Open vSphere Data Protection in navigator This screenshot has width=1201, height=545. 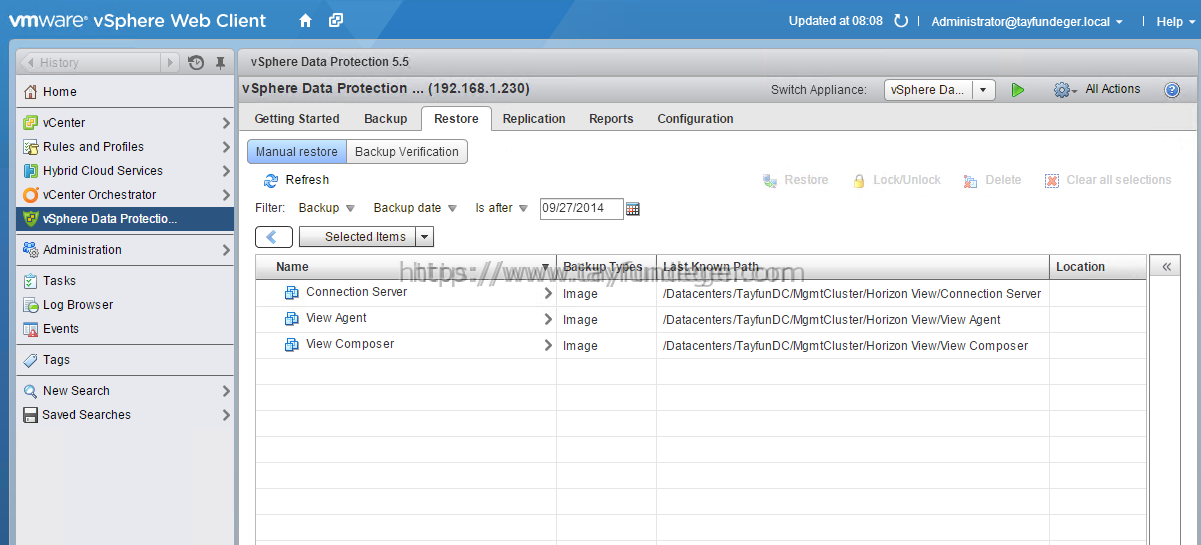coord(125,219)
